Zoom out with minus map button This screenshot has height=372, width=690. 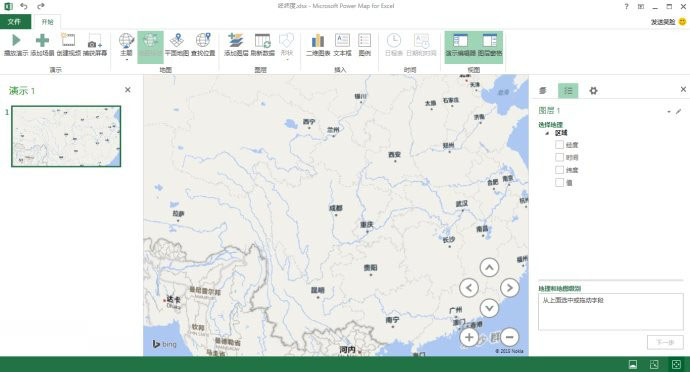tap(510, 337)
